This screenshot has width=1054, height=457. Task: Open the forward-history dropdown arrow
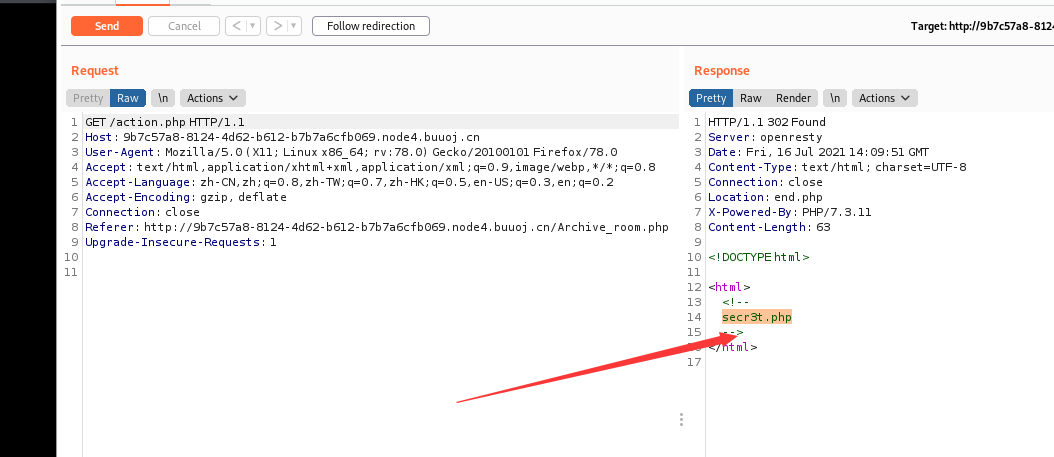pos(294,26)
